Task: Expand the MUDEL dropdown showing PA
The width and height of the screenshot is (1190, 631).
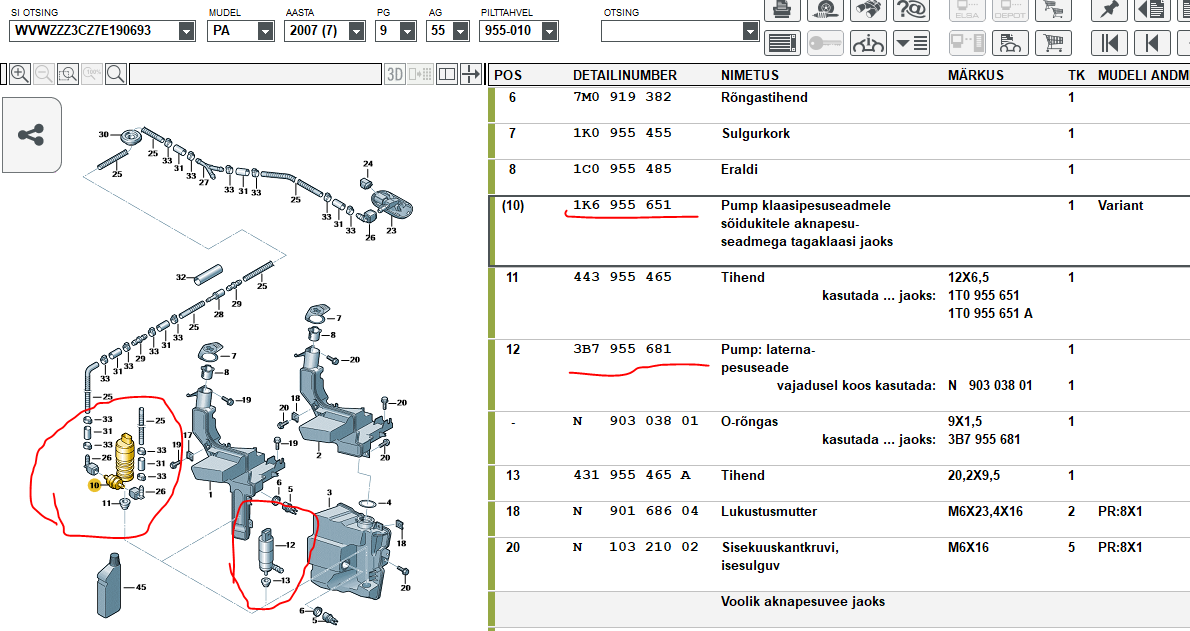Action: point(265,31)
